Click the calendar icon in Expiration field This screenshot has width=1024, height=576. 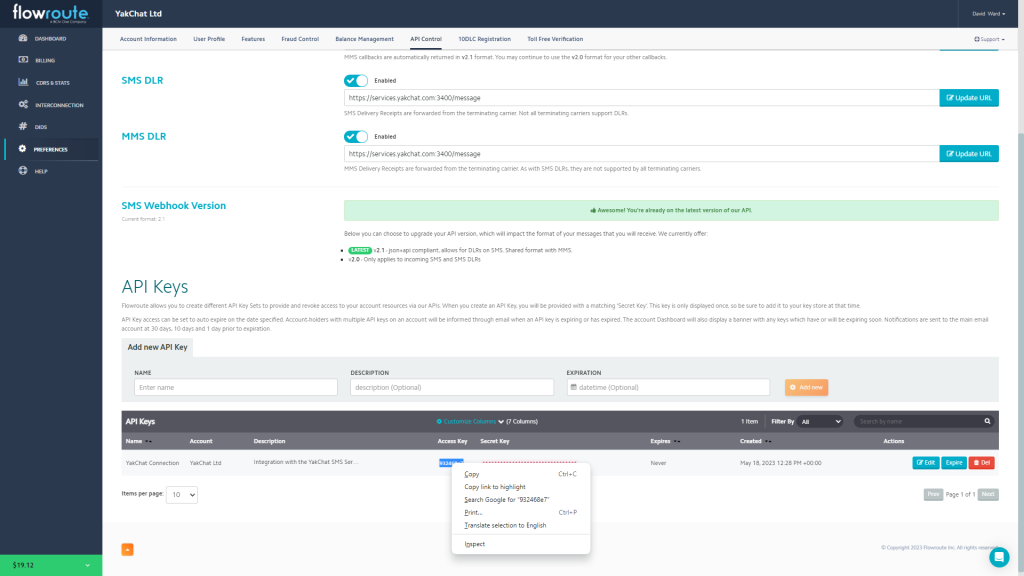573,387
